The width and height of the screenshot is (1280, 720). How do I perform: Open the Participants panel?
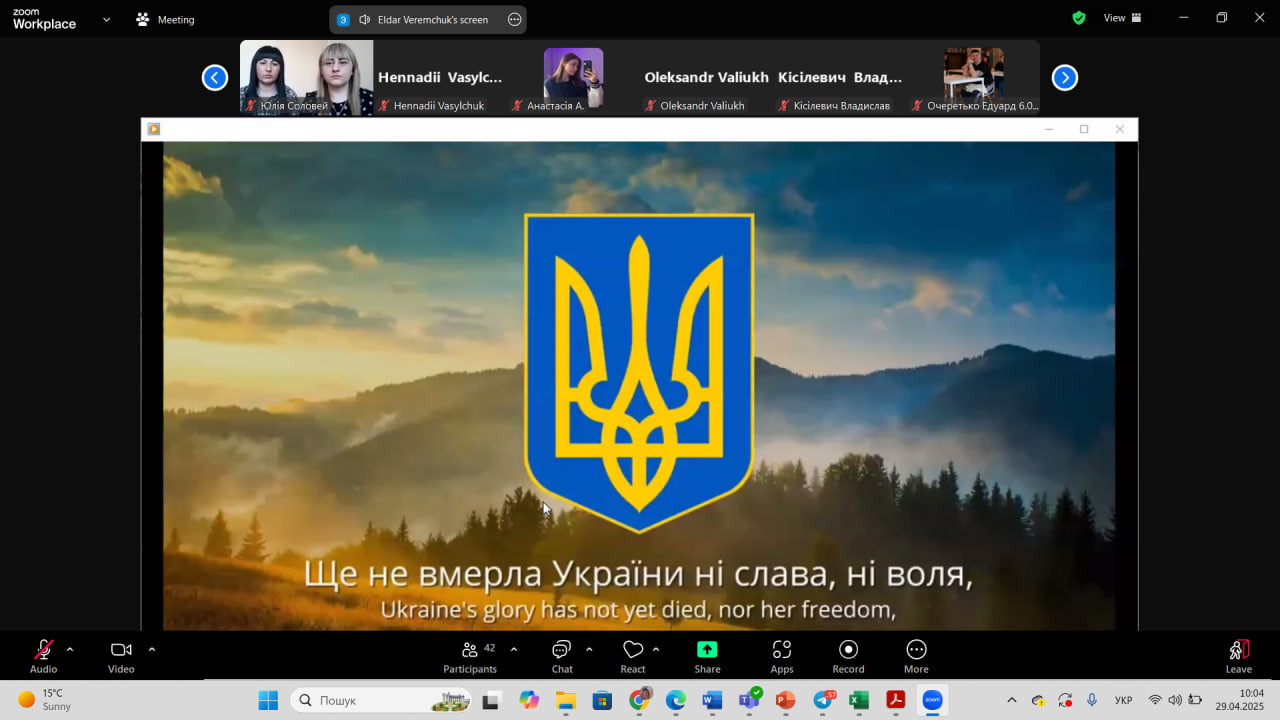470,656
